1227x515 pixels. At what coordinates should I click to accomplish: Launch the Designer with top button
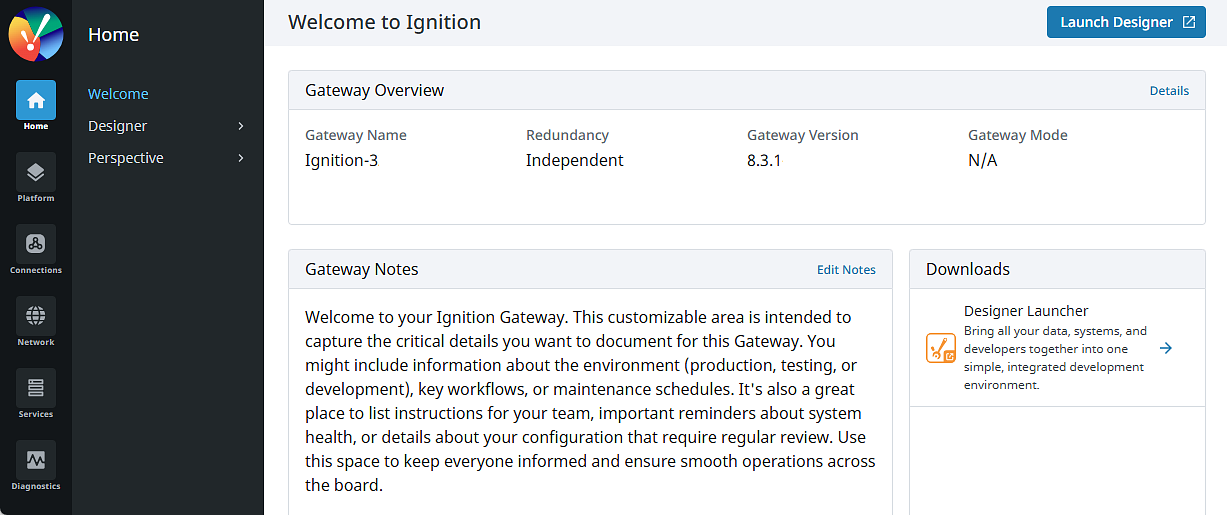1126,22
